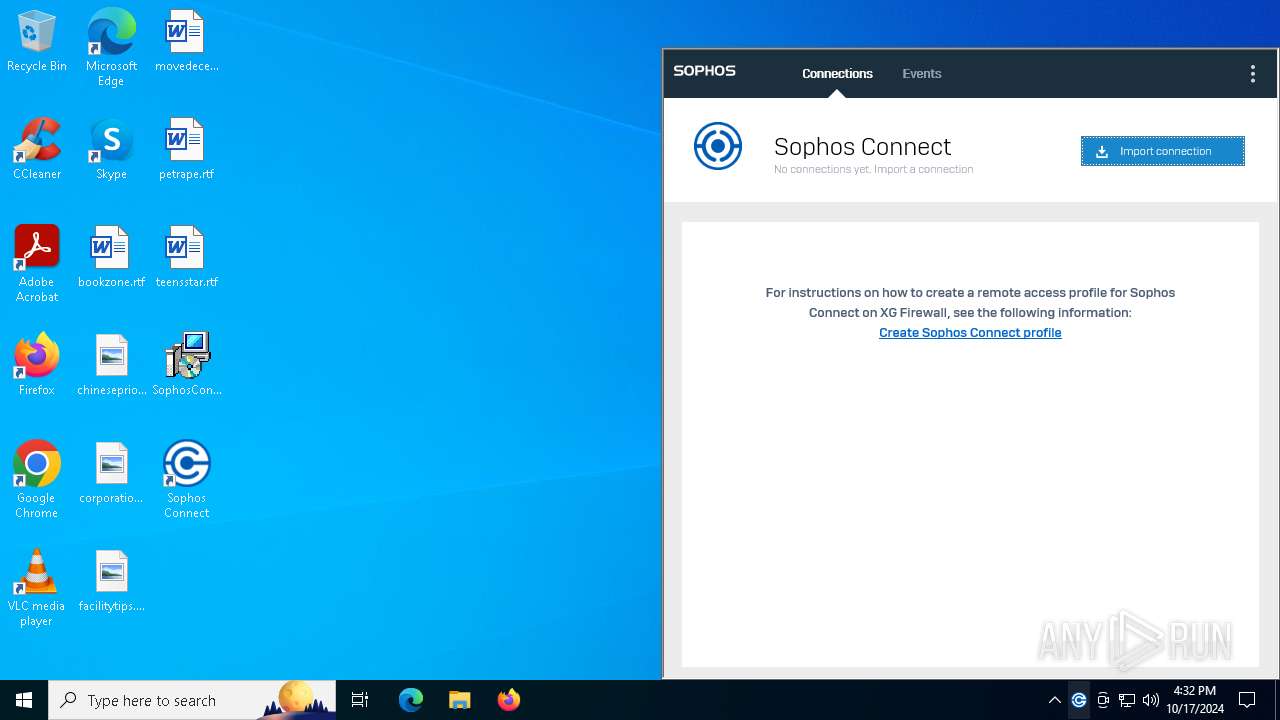Launch Edge from the taskbar
1280x720 pixels.
click(x=411, y=700)
